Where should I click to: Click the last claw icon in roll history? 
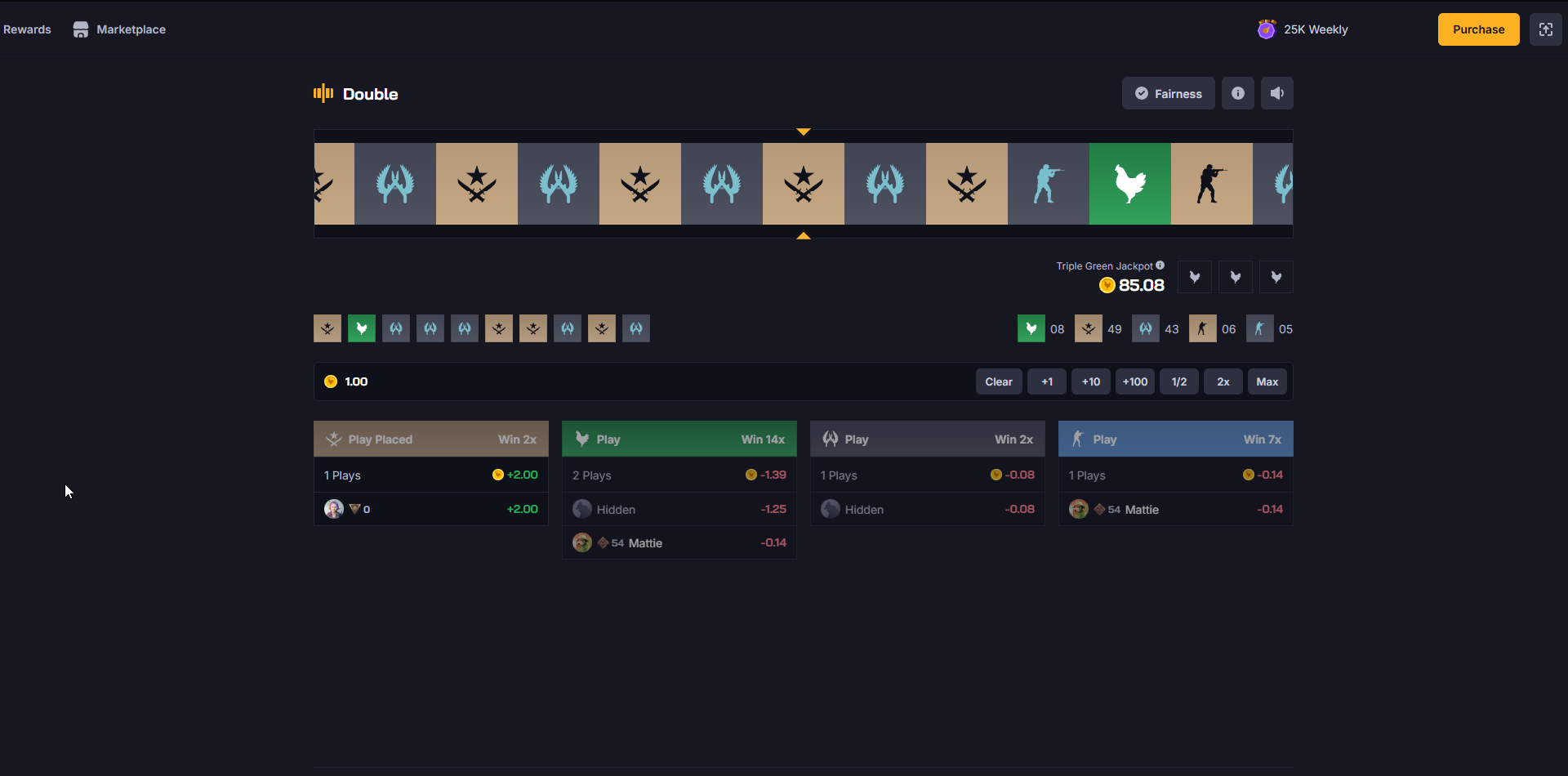tap(636, 328)
